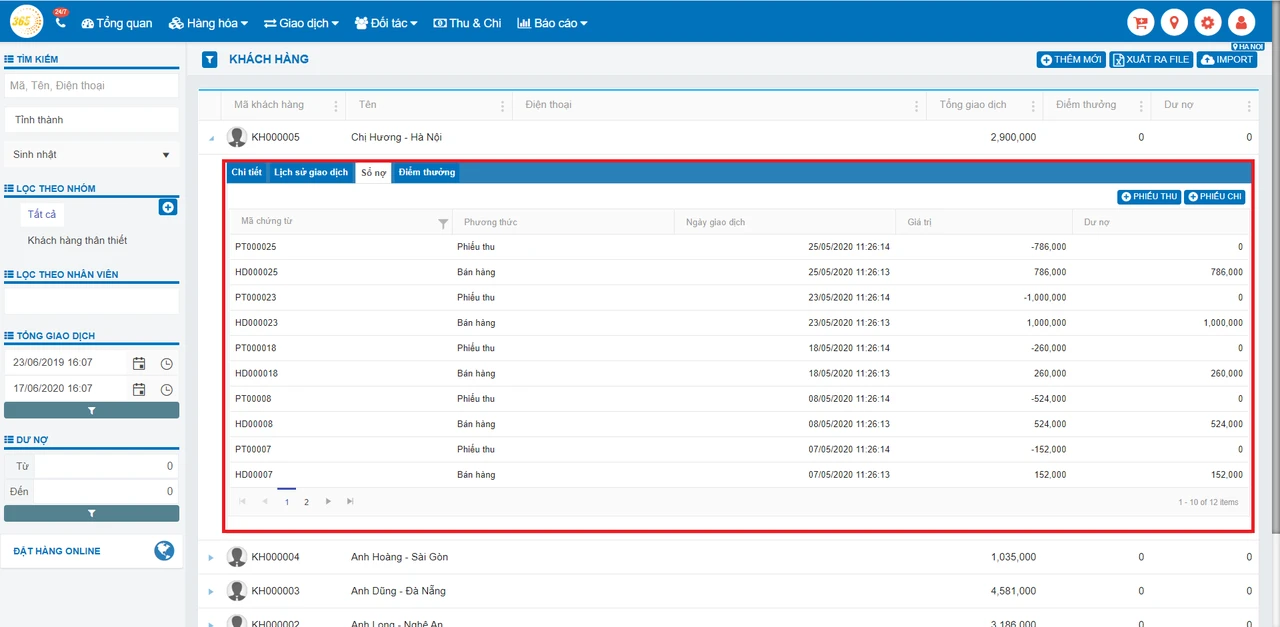Click the globe icon for online ordering
This screenshot has height=627, width=1280.
[164, 550]
